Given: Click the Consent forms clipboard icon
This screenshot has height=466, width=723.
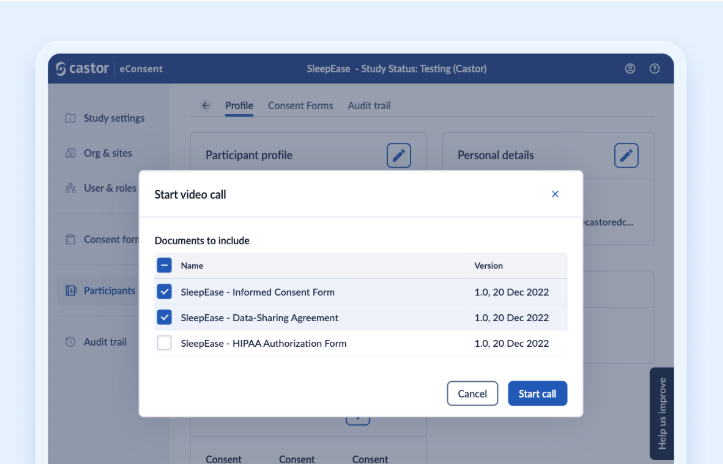Looking at the screenshot, I should click(70, 239).
